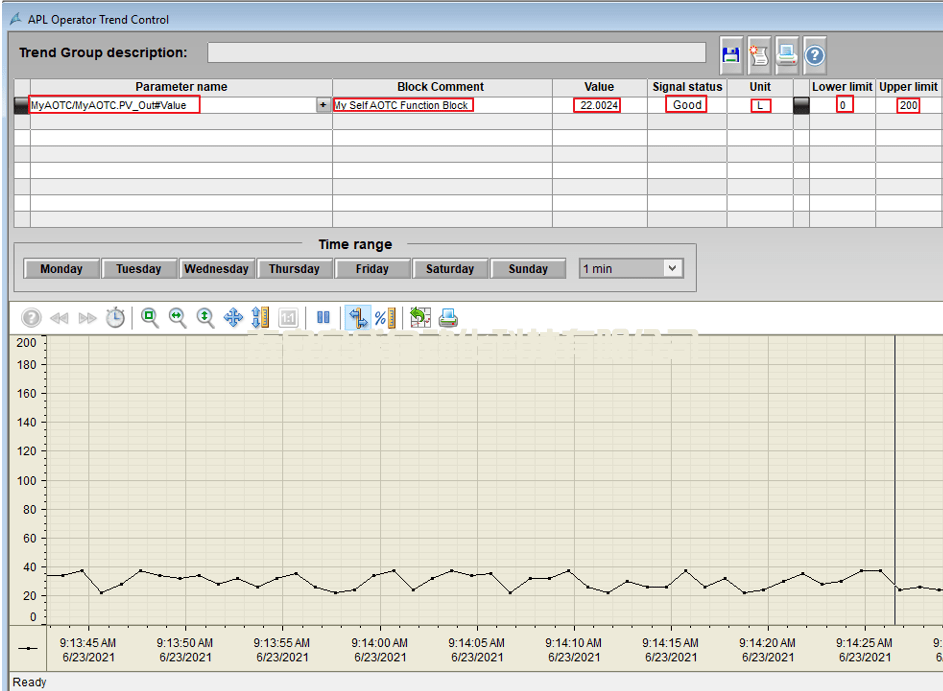Zoom vertically on the trend chart
The image size is (943, 691).
coord(205,318)
